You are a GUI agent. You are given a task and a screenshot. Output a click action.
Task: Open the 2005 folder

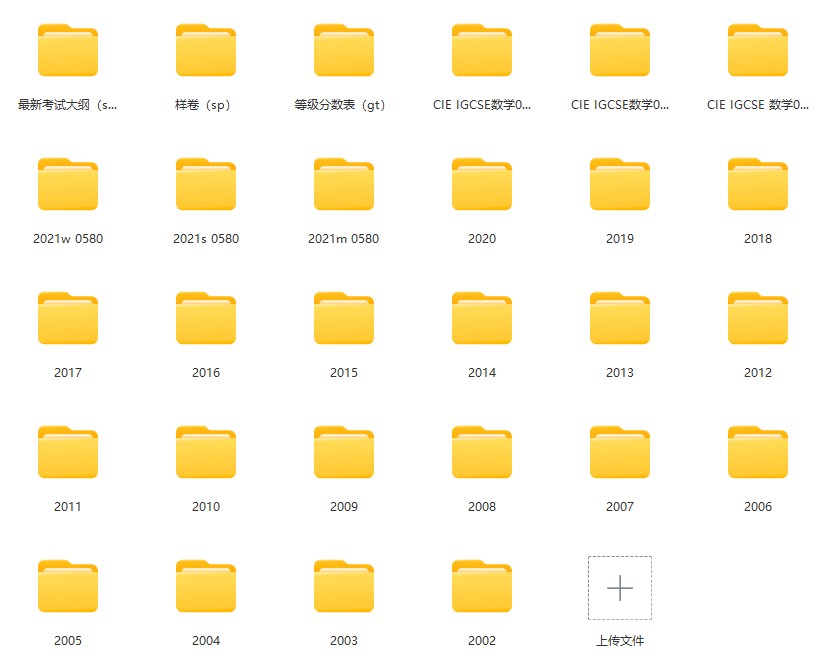click(x=68, y=586)
